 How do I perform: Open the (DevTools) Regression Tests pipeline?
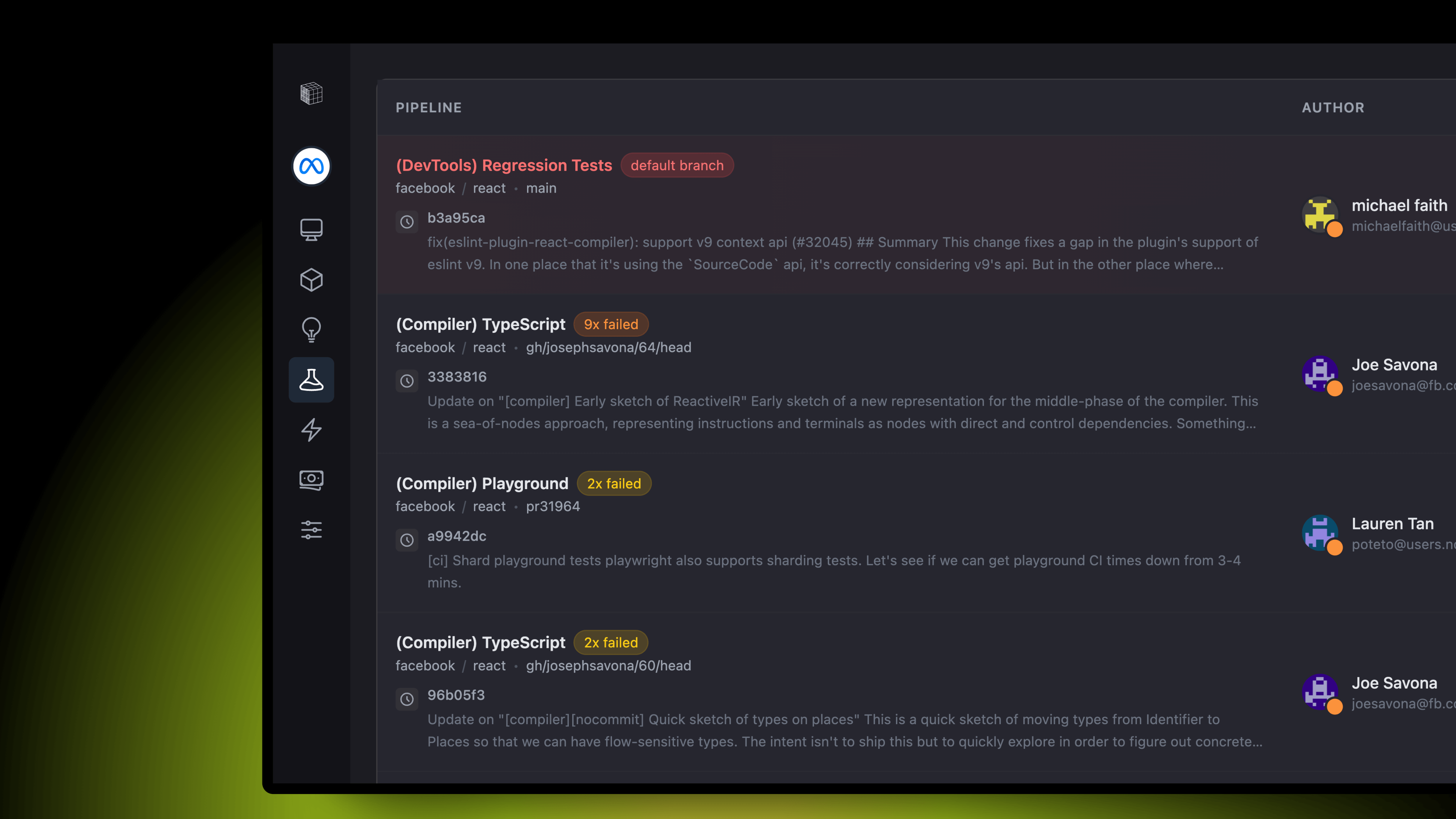pyautogui.click(x=504, y=165)
